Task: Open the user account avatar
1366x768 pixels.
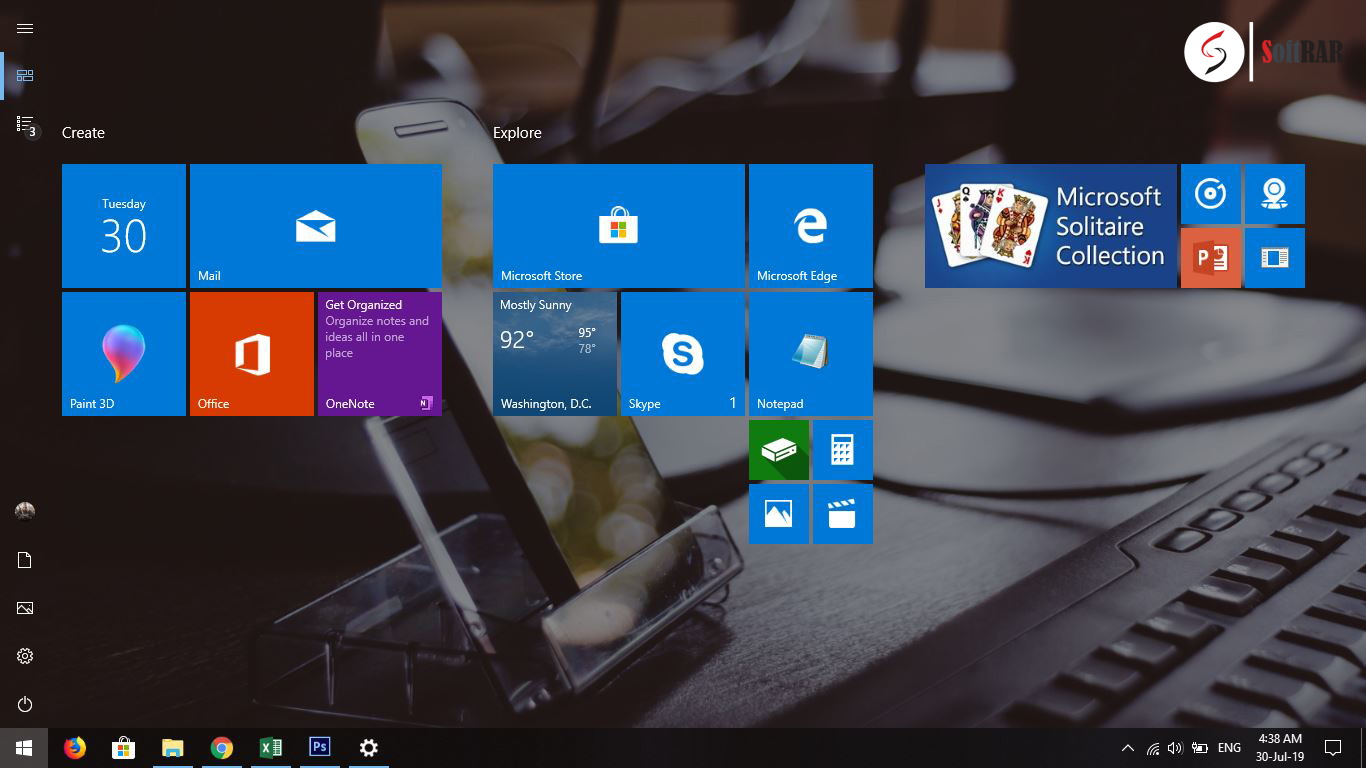Action: point(25,511)
